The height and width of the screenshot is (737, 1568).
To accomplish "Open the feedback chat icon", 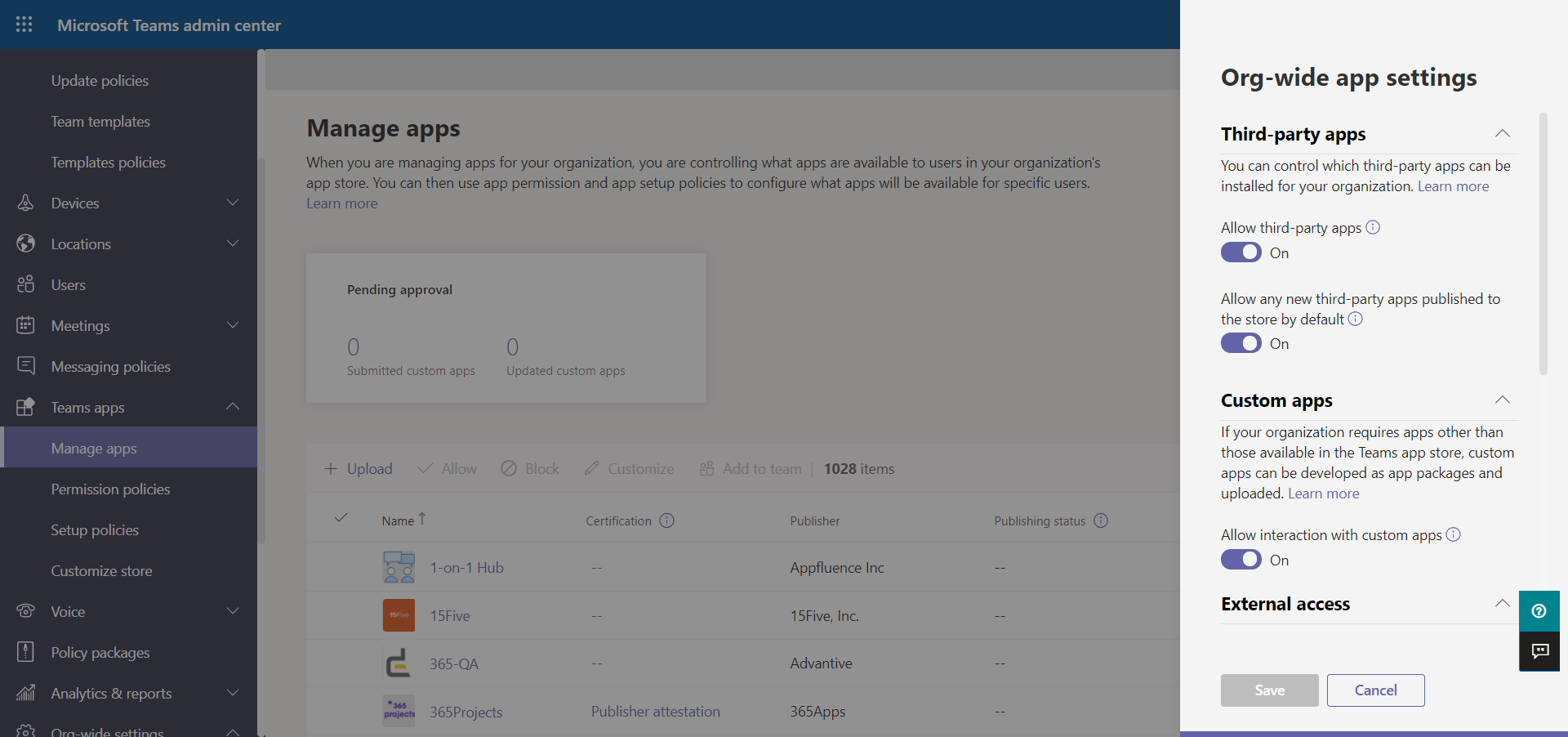I will (x=1539, y=651).
